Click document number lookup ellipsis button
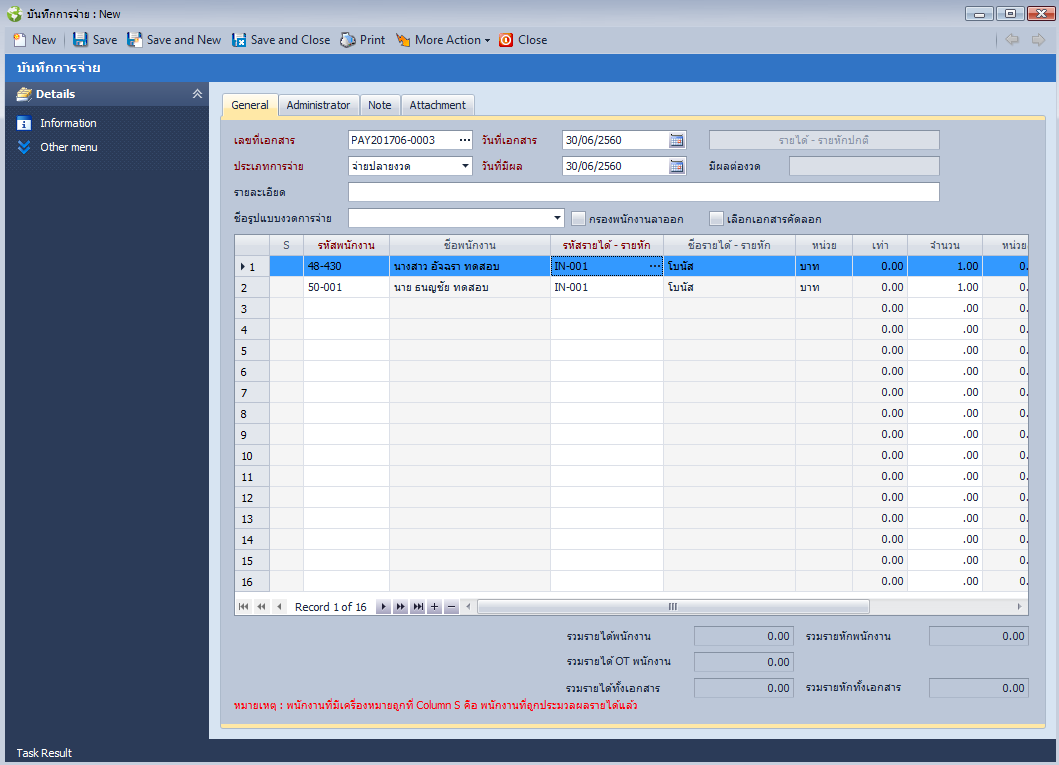This screenshot has width=1059, height=765. [465, 140]
